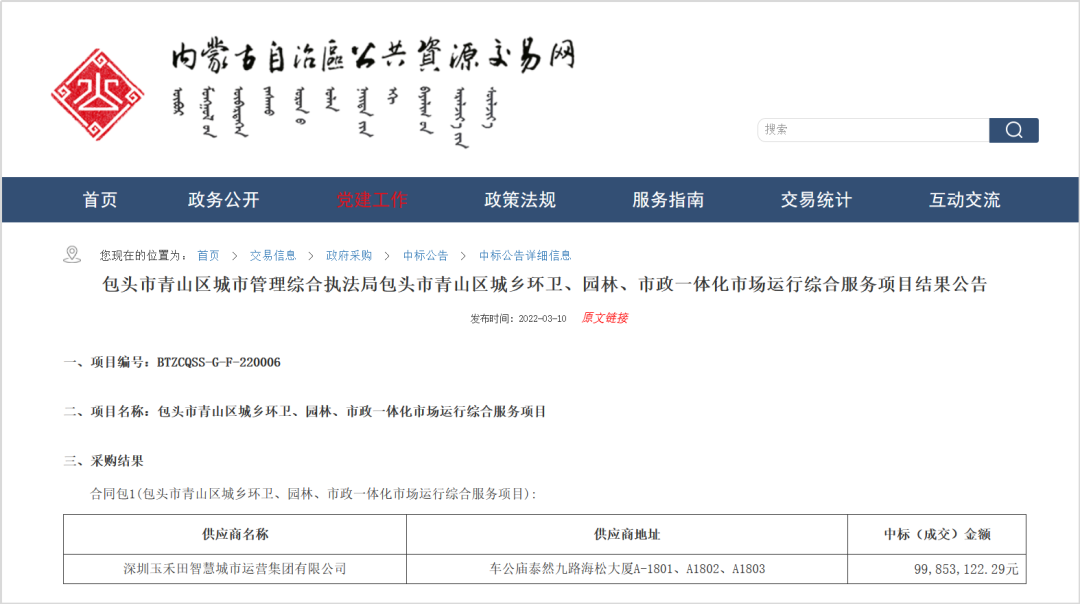Go back to 中标公告 breadcrumb link
This screenshot has width=1080, height=604.
425,256
